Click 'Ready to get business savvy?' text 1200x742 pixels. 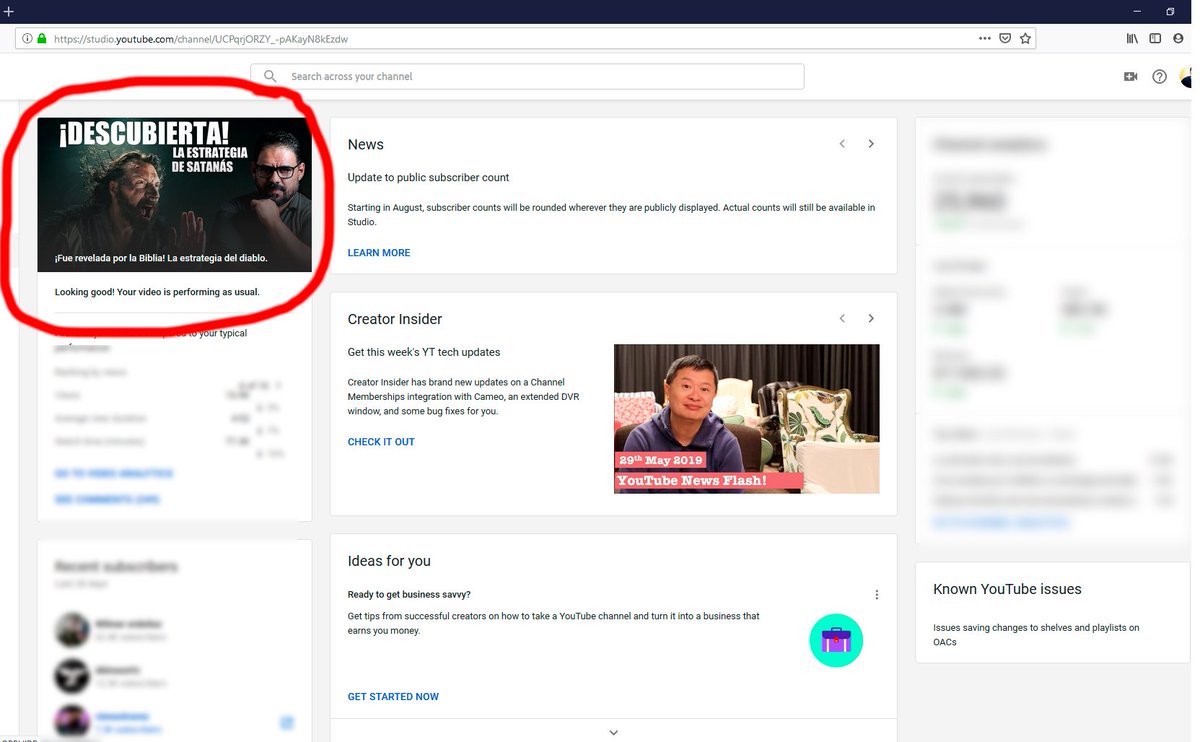tap(409, 595)
